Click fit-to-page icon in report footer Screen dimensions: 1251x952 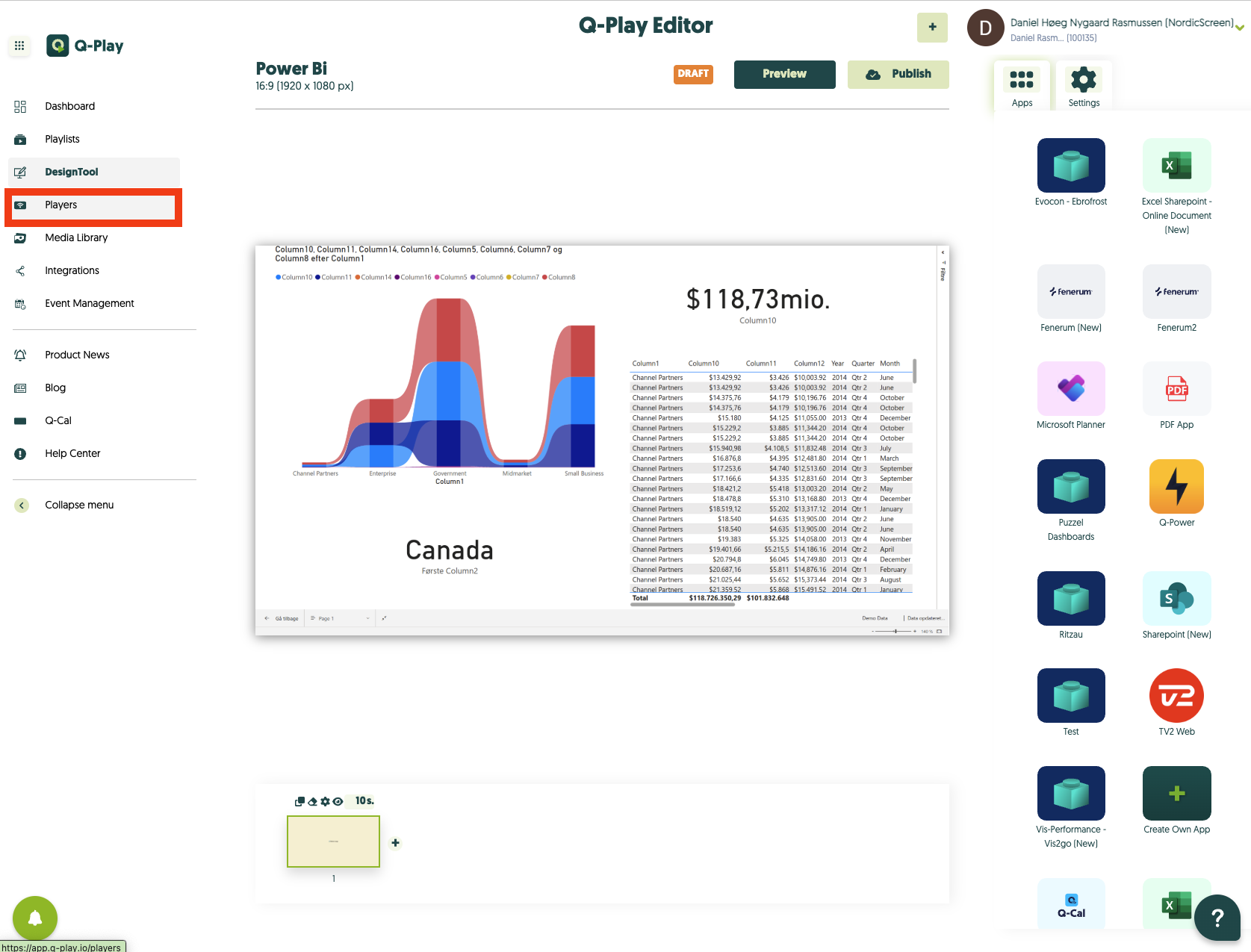940,632
